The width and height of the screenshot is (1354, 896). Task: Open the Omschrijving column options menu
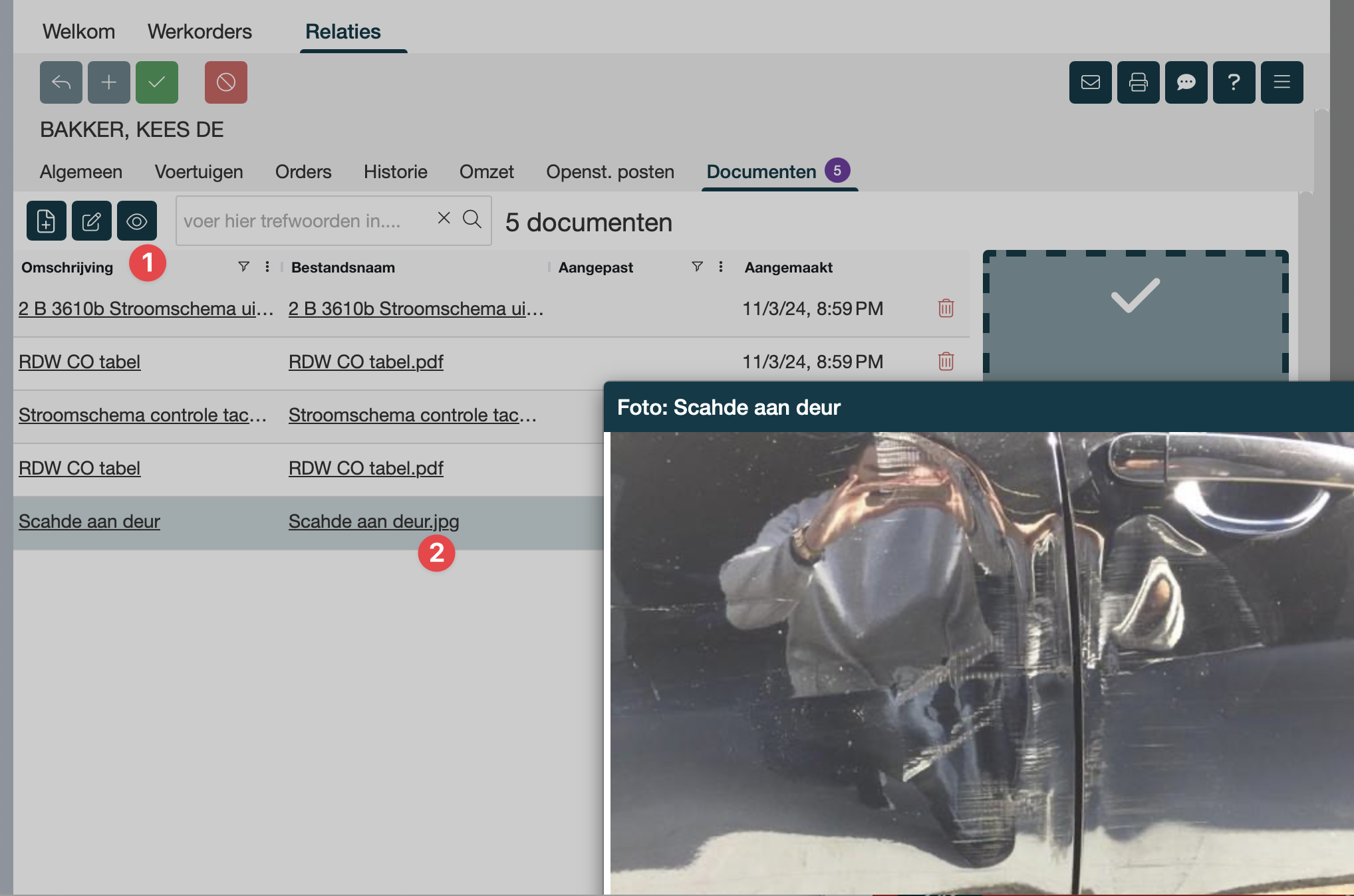pos(267,267)
